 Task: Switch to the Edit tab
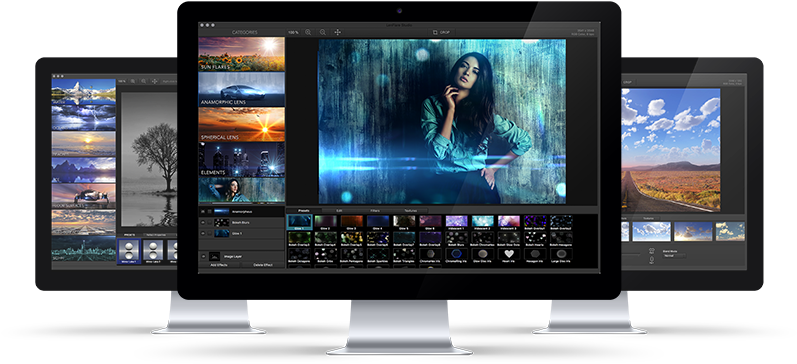coord(338,210)
